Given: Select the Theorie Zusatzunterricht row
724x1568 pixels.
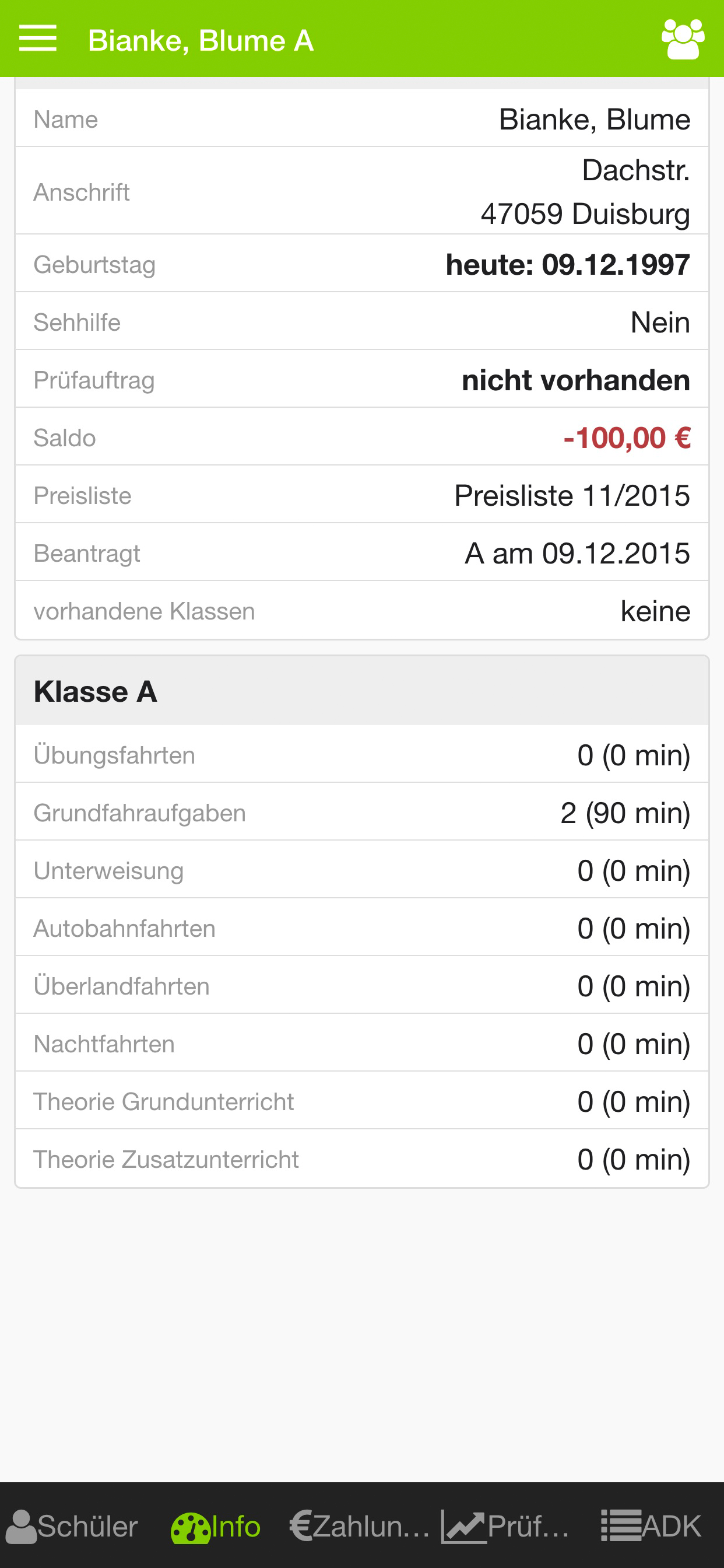Looking at the screenshot, I should pyautogui.click(x=362, y=1158).
